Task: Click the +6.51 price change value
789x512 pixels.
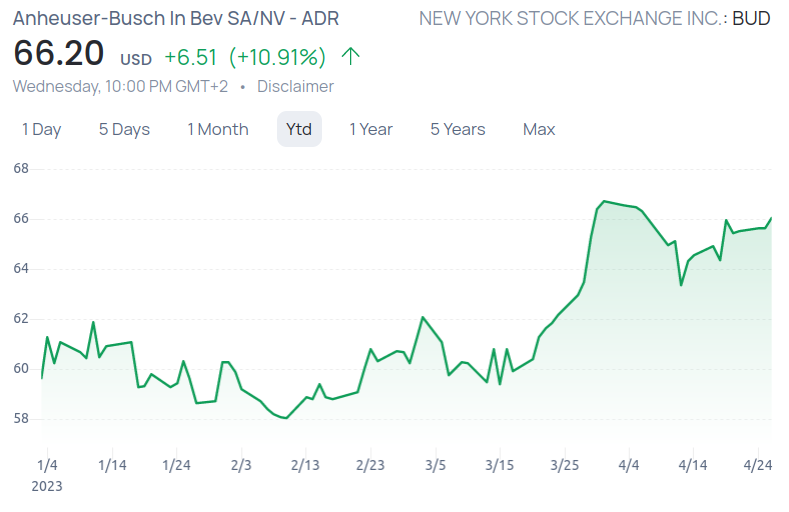Action: tap(191, 57)
